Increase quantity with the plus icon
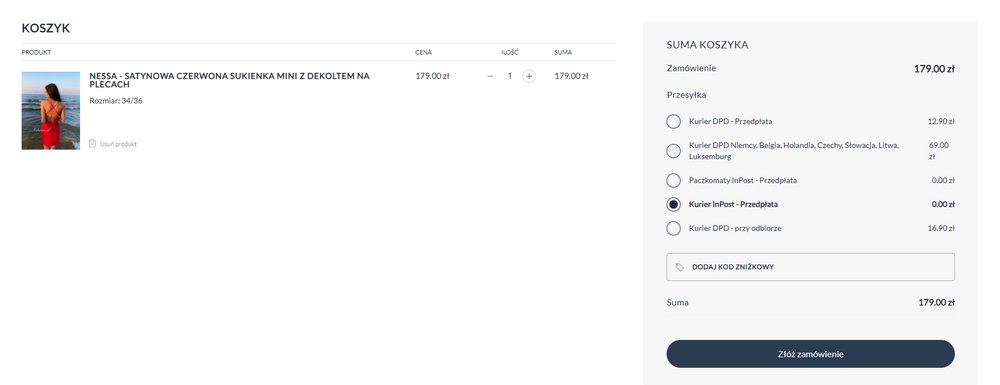 pyautogui.click(x=529, y=76)
